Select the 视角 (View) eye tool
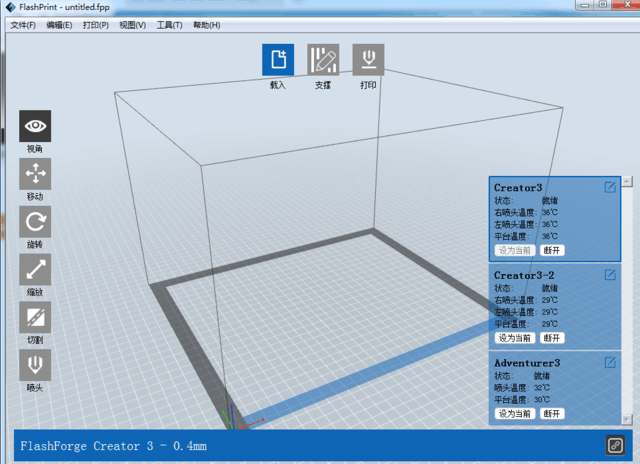Screen dimensions: 640x464 coord(35,126)
